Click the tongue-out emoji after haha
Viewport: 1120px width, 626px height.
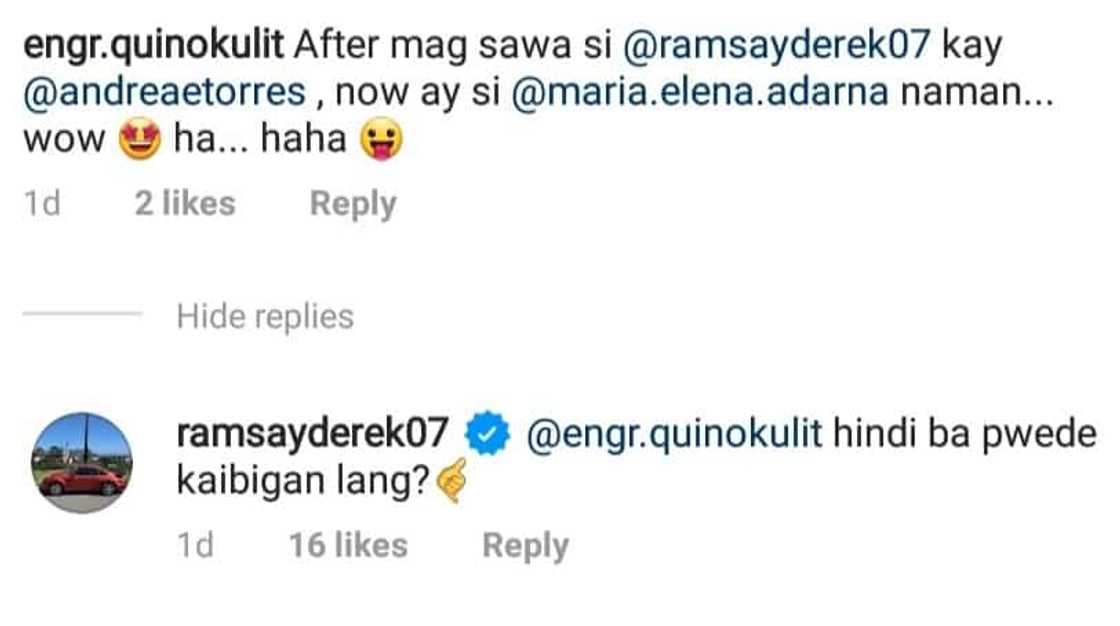381,139
